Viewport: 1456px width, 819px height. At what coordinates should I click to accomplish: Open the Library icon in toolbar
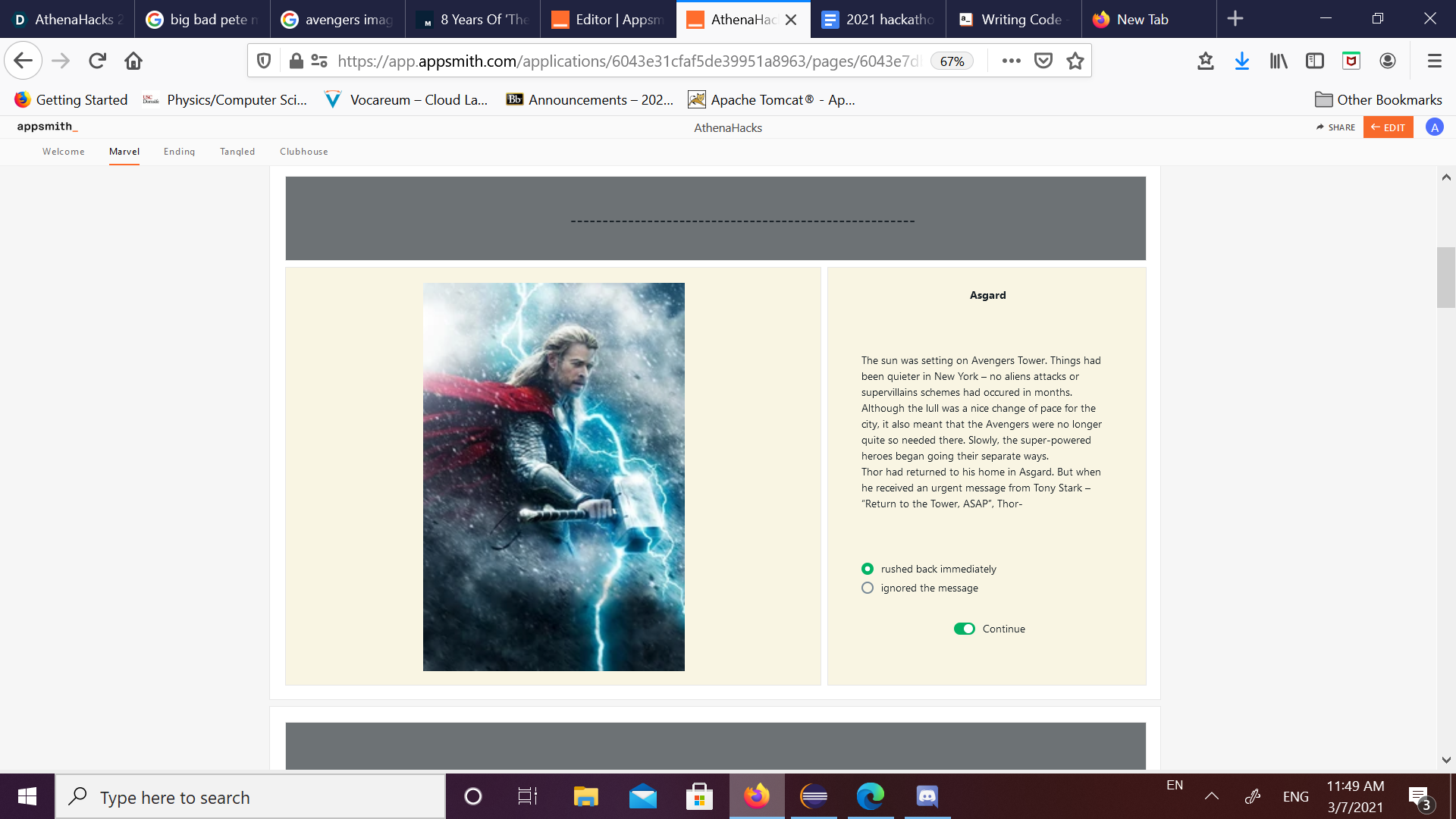coord(1279,61)
